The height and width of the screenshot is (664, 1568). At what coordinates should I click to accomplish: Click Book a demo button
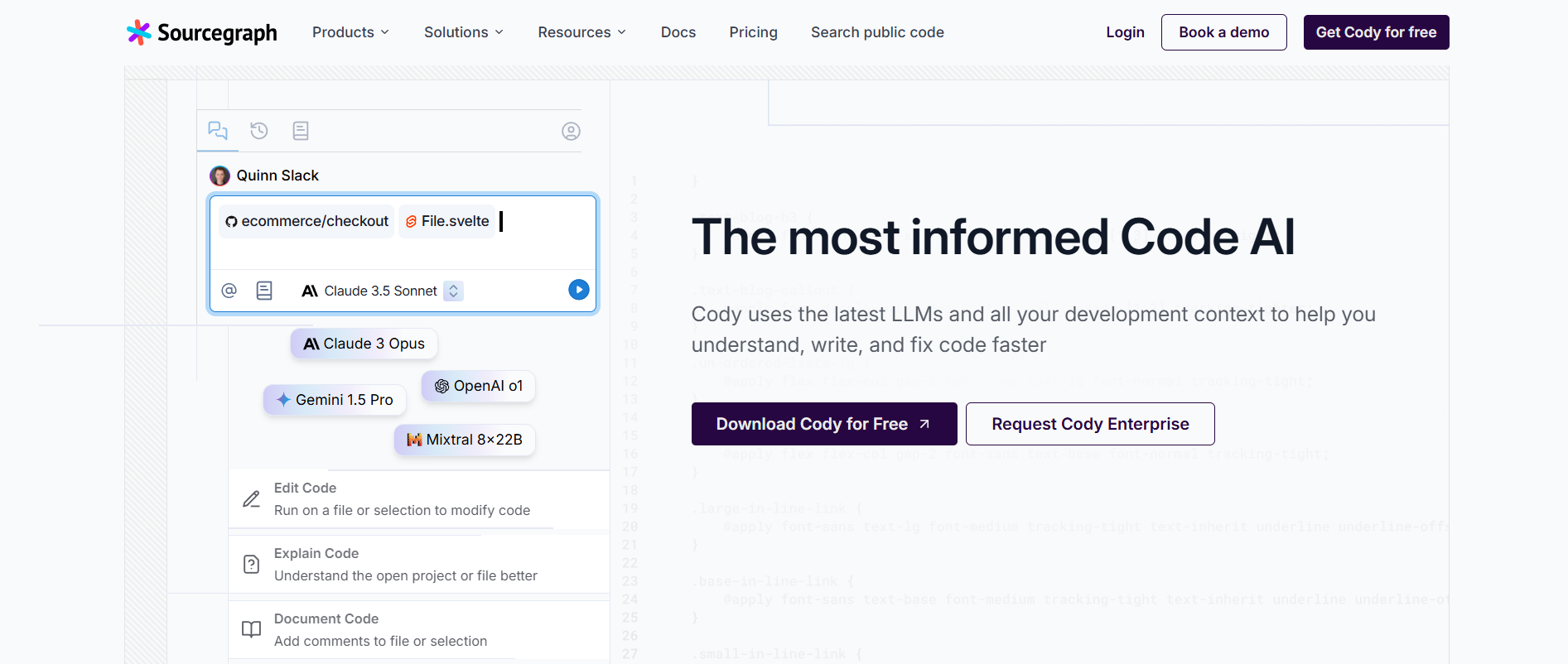pos(1224,32)
